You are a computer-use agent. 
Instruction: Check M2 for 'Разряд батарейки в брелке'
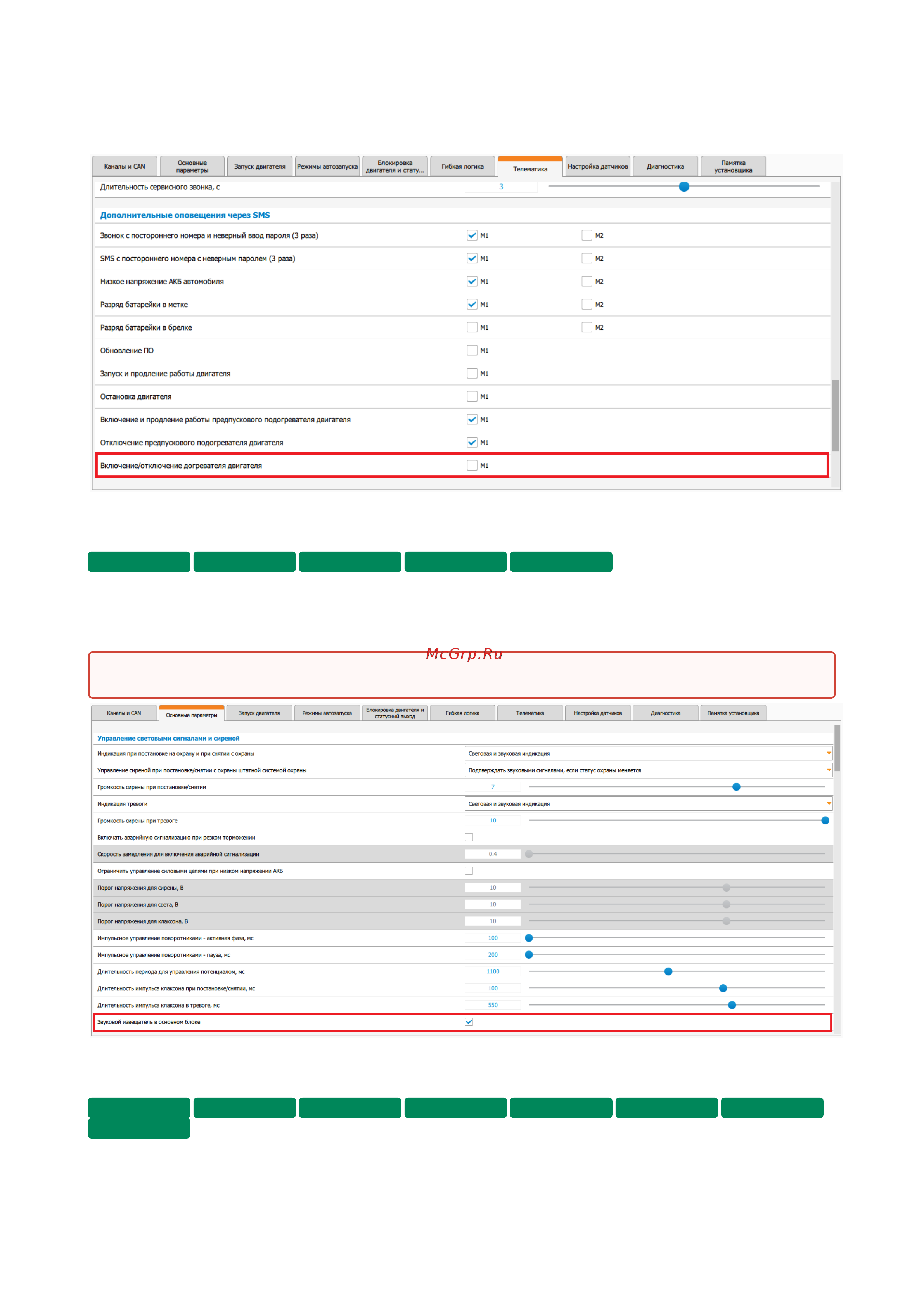pos(587,327)
